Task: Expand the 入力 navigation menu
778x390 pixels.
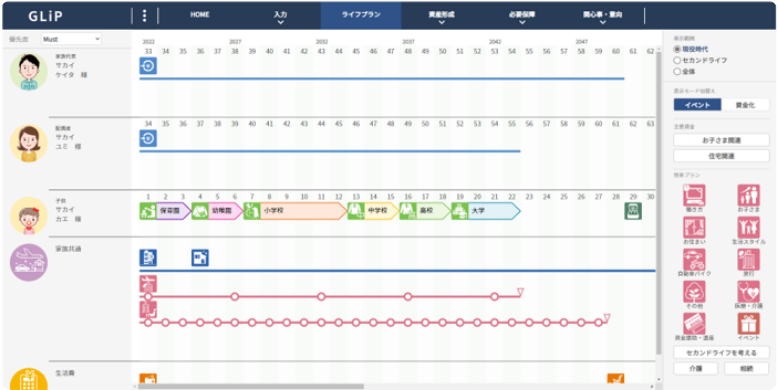Action: tap(280, 16)
